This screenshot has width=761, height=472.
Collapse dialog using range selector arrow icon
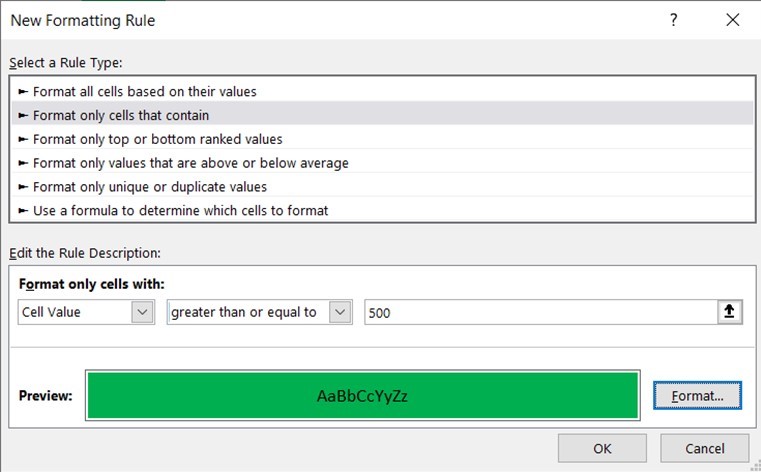tap(730, 312)
